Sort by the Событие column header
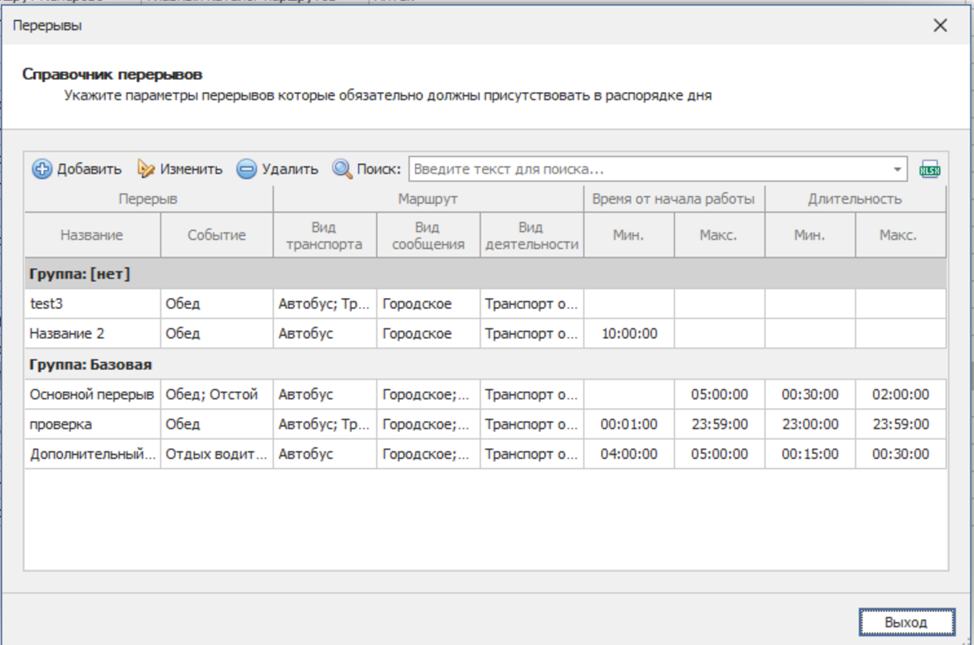This screenshot has height=645, width=974. click(216, 235)
